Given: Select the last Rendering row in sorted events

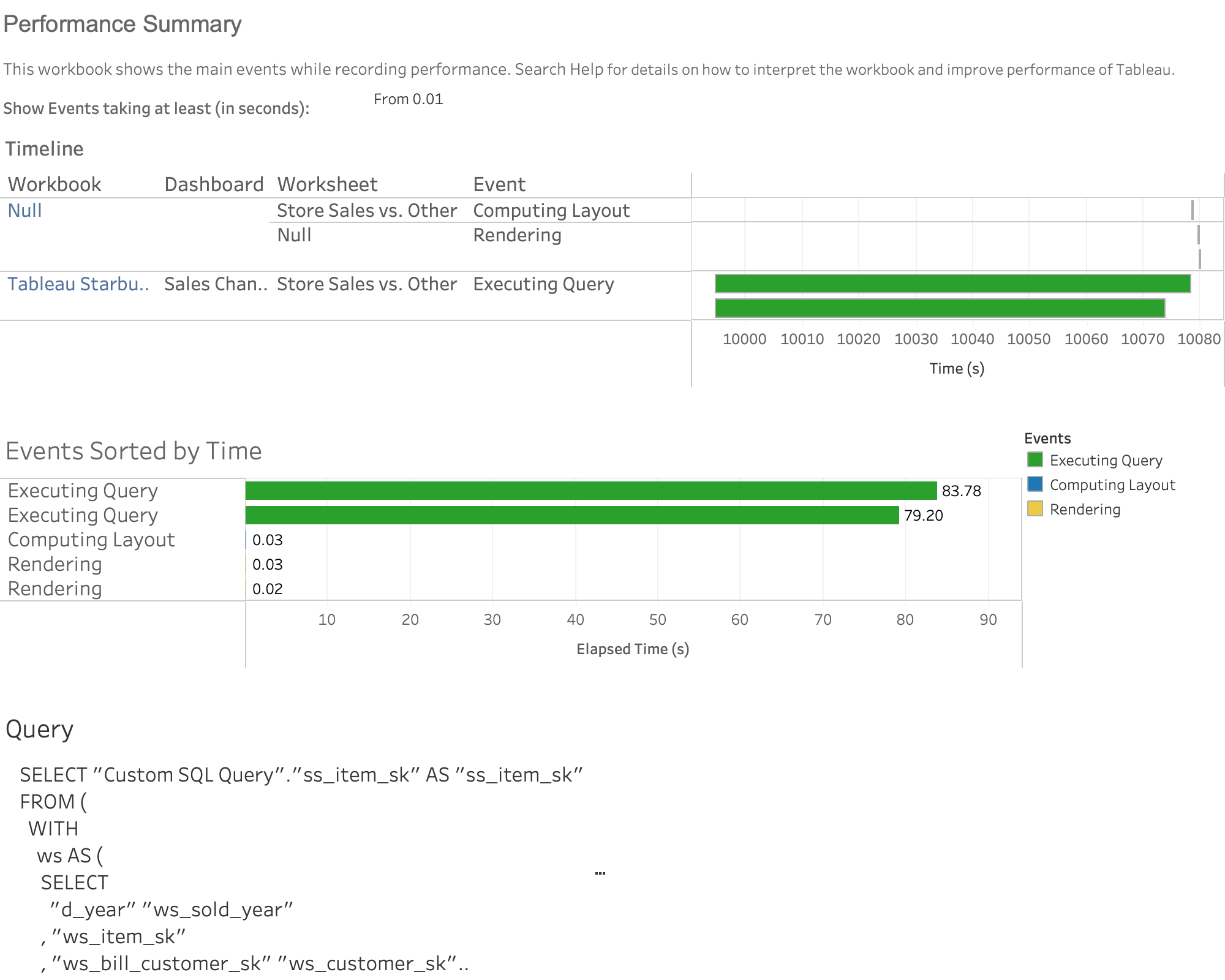Looking at the screenshot, I should pyautogui.click(x=55, y=589).
